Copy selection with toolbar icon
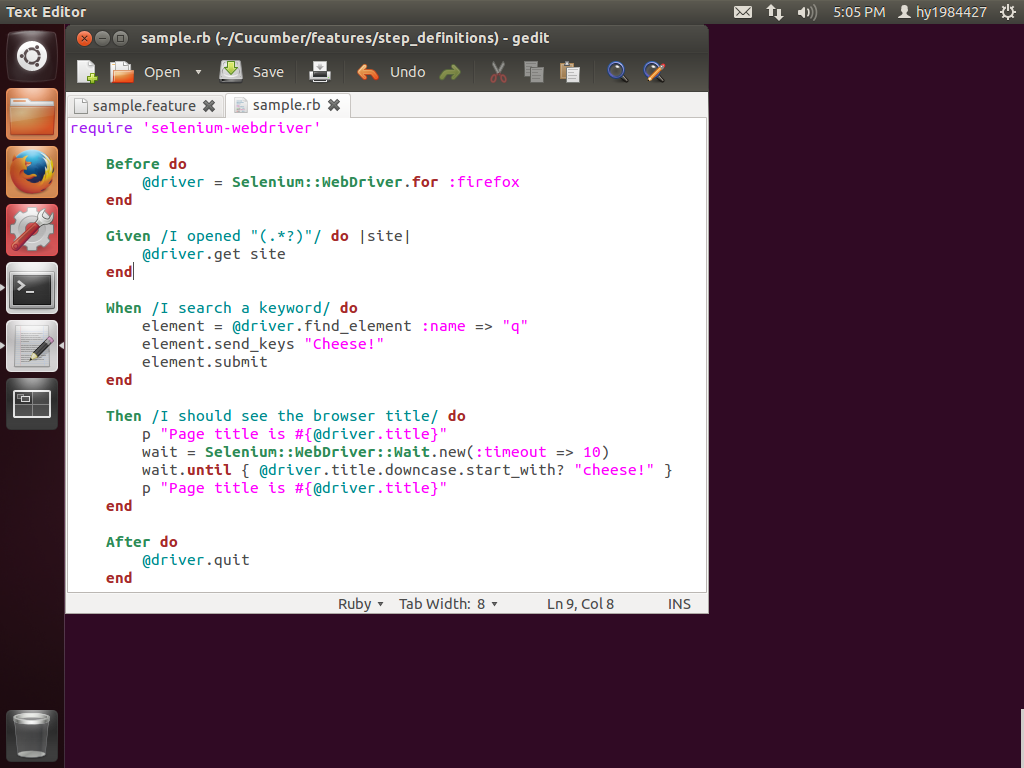 pyautogui.click(x=534, y=72)
